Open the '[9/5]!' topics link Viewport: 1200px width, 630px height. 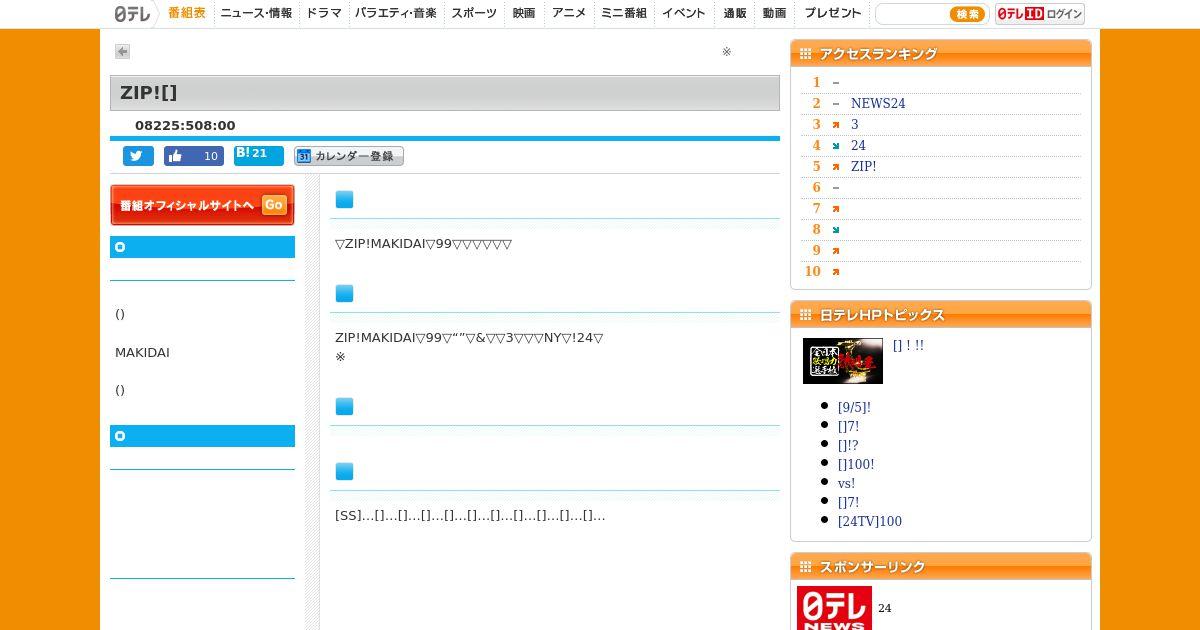pyautogui.click(x=854, y=408)
